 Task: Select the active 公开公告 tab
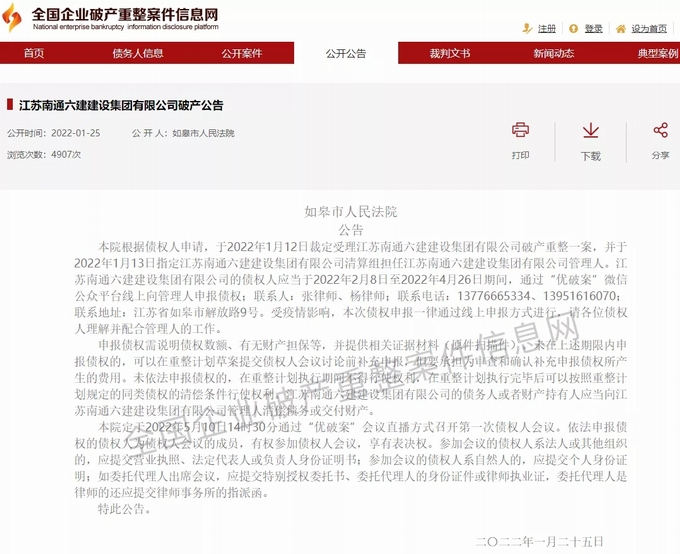(x=346, y=53)
